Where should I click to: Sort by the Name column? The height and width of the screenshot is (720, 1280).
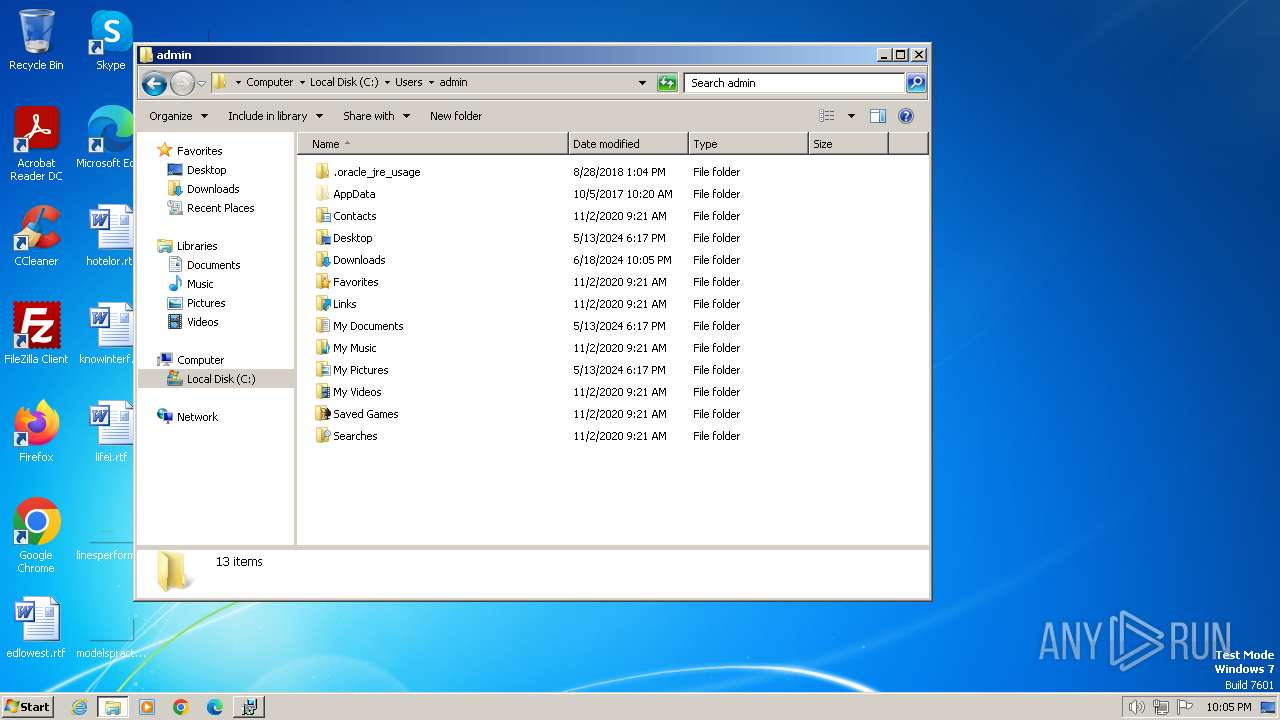point(433,144)
